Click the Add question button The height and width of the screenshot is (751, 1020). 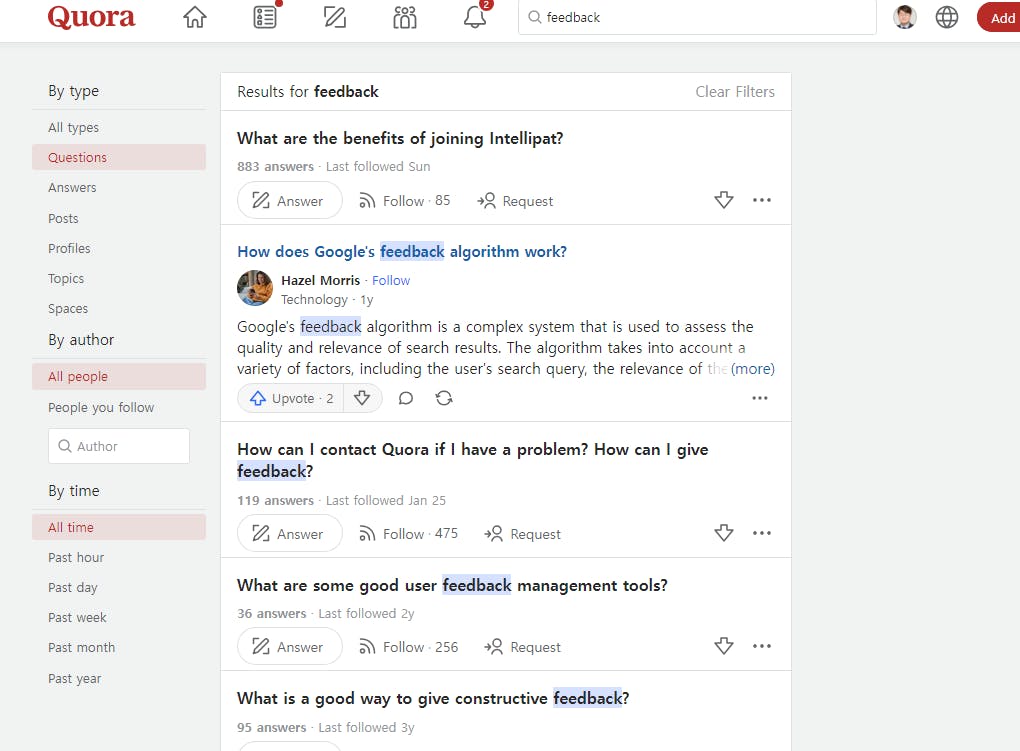pyautogui.click(x=999, y=18)
